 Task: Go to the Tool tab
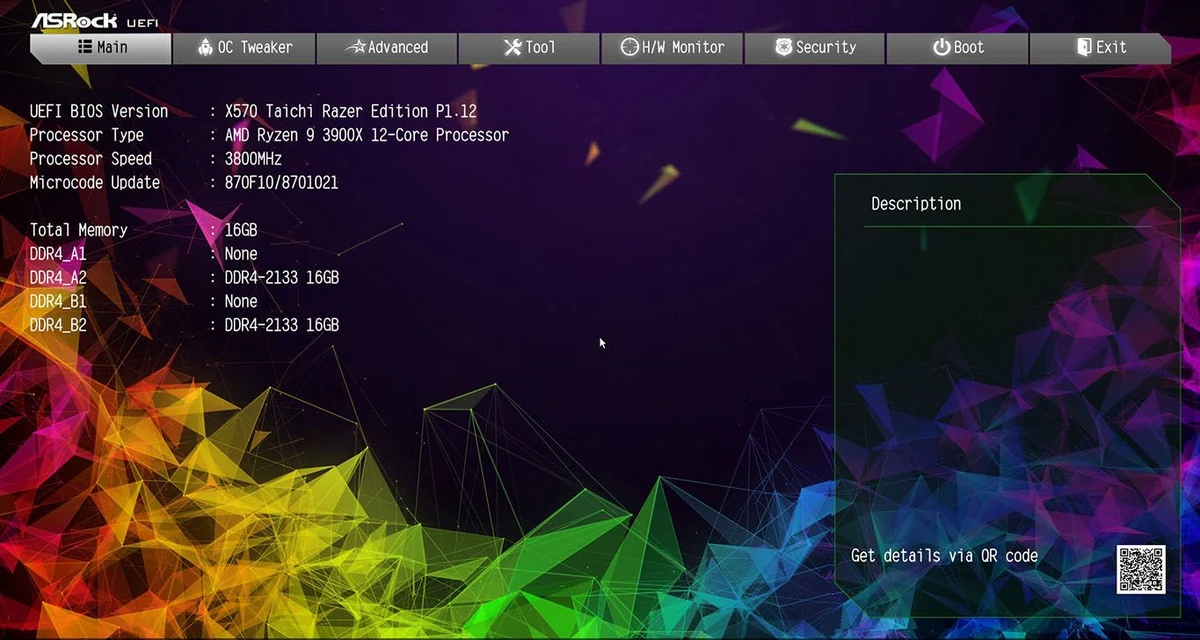528,48
